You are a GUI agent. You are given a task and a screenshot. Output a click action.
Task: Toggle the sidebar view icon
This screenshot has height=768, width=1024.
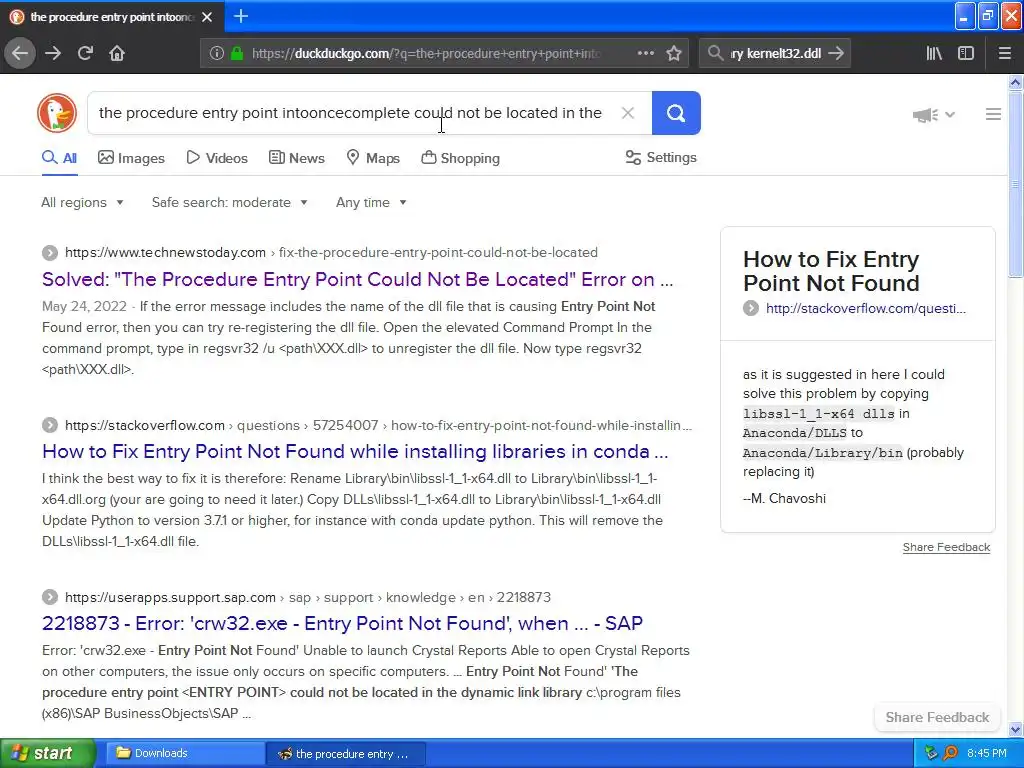pos(966,54)
